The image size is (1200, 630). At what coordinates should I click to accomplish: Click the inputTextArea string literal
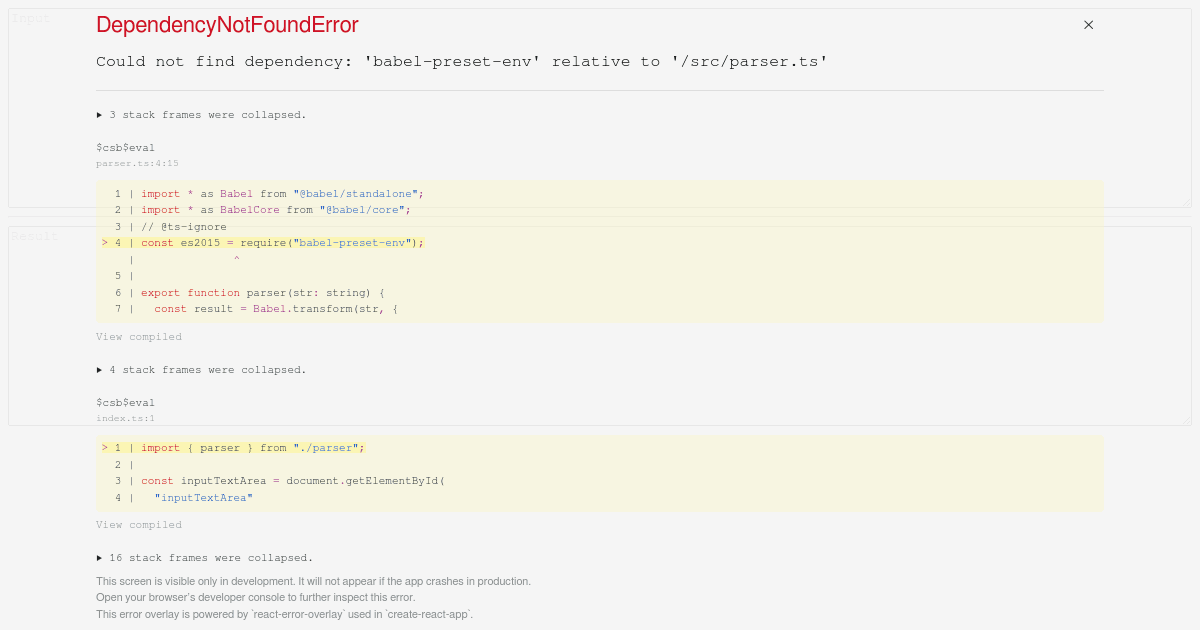pos(203,497)
